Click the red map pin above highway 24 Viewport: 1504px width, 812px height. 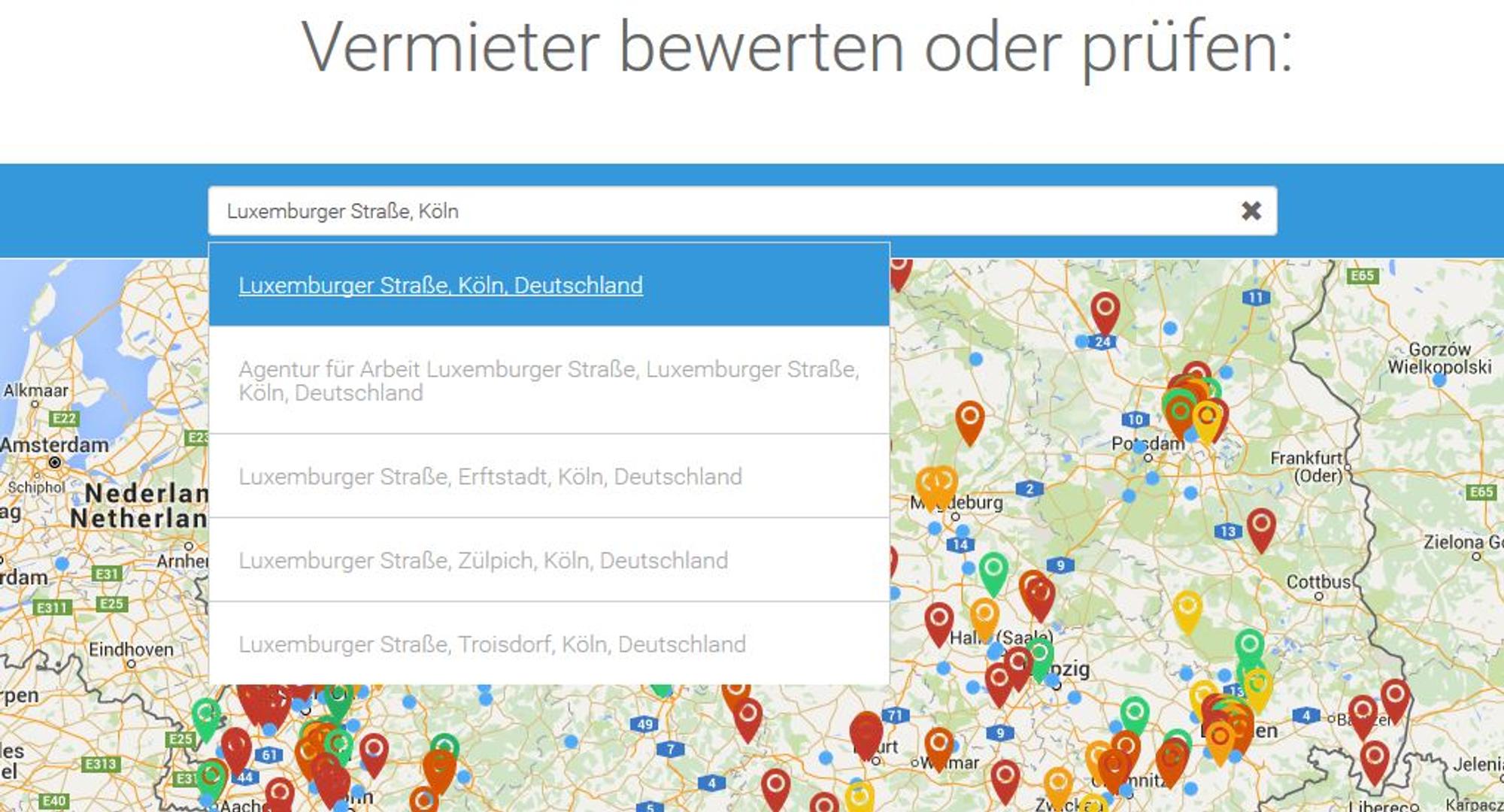coord(1105,312)
